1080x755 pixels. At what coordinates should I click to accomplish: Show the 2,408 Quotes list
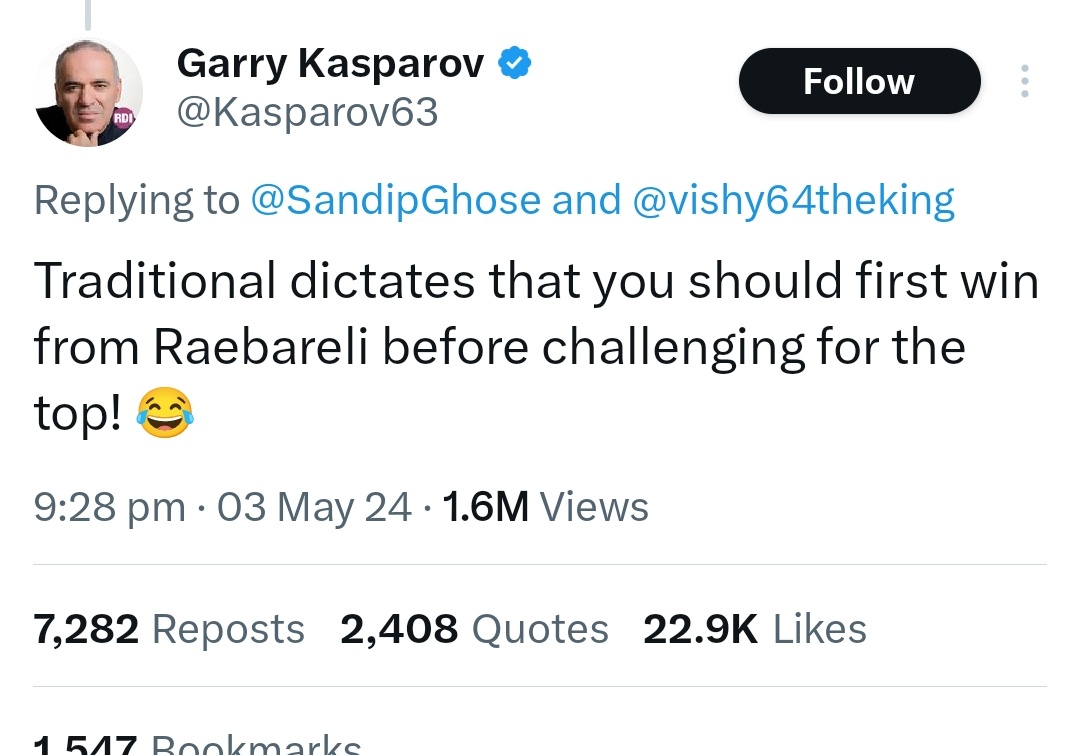(x=474, y=629)
